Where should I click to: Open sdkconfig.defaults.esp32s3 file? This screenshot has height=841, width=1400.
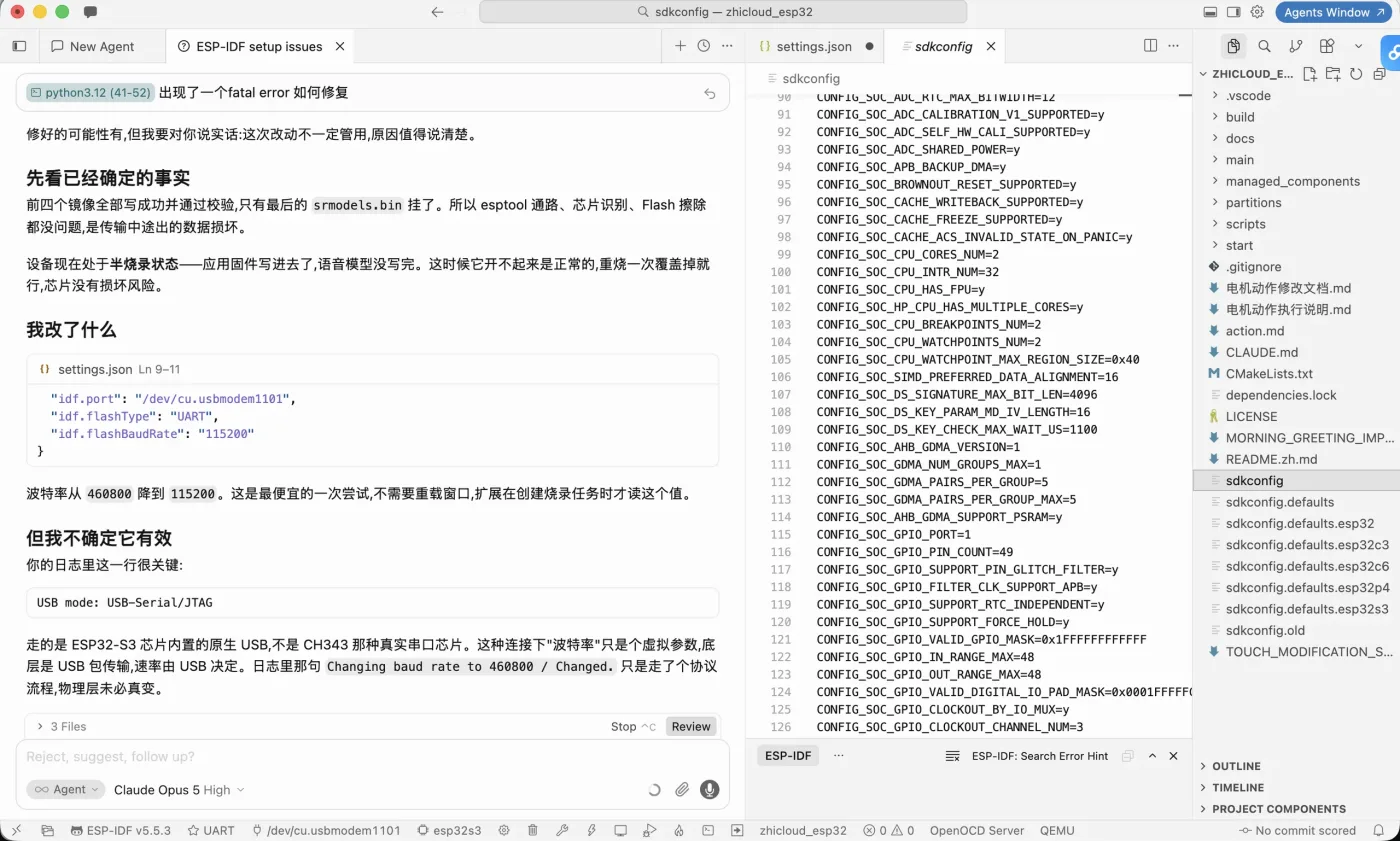[1307, 608]
